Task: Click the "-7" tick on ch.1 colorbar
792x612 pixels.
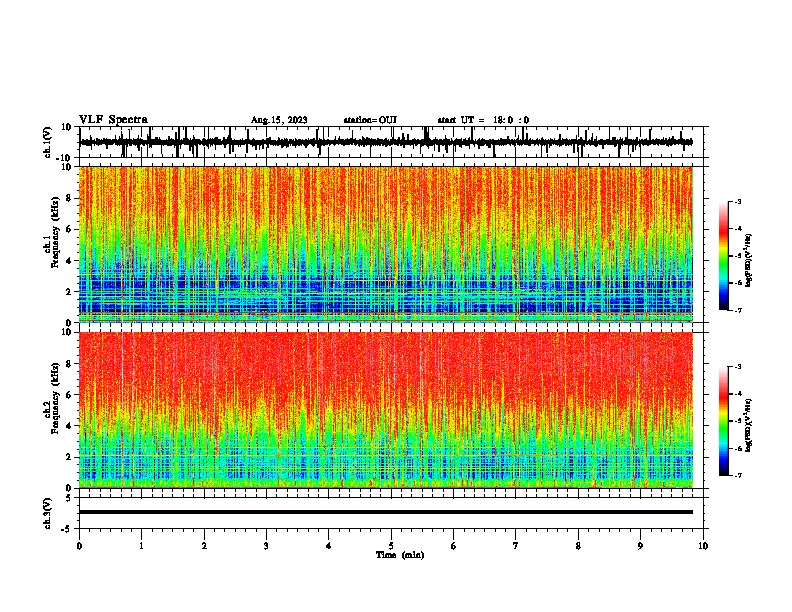Action: (737, 310)
